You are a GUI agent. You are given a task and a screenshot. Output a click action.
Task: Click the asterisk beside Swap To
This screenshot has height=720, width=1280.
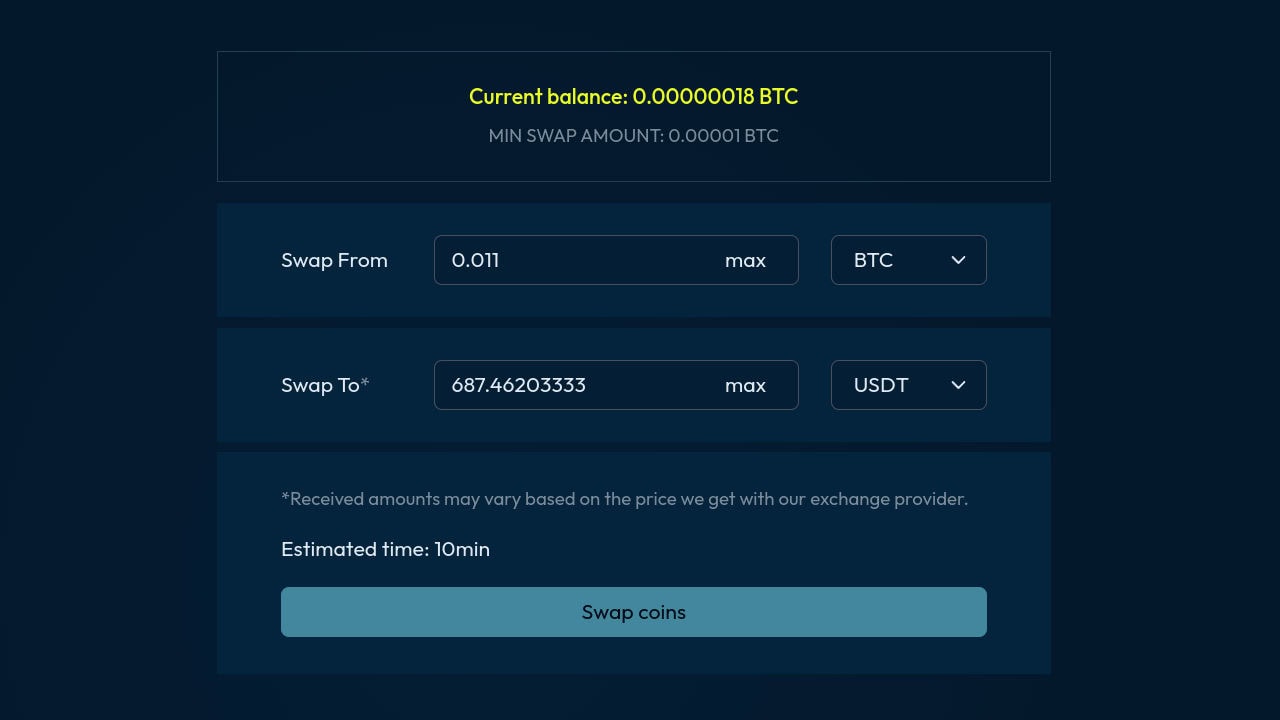[x=365, y=382]
